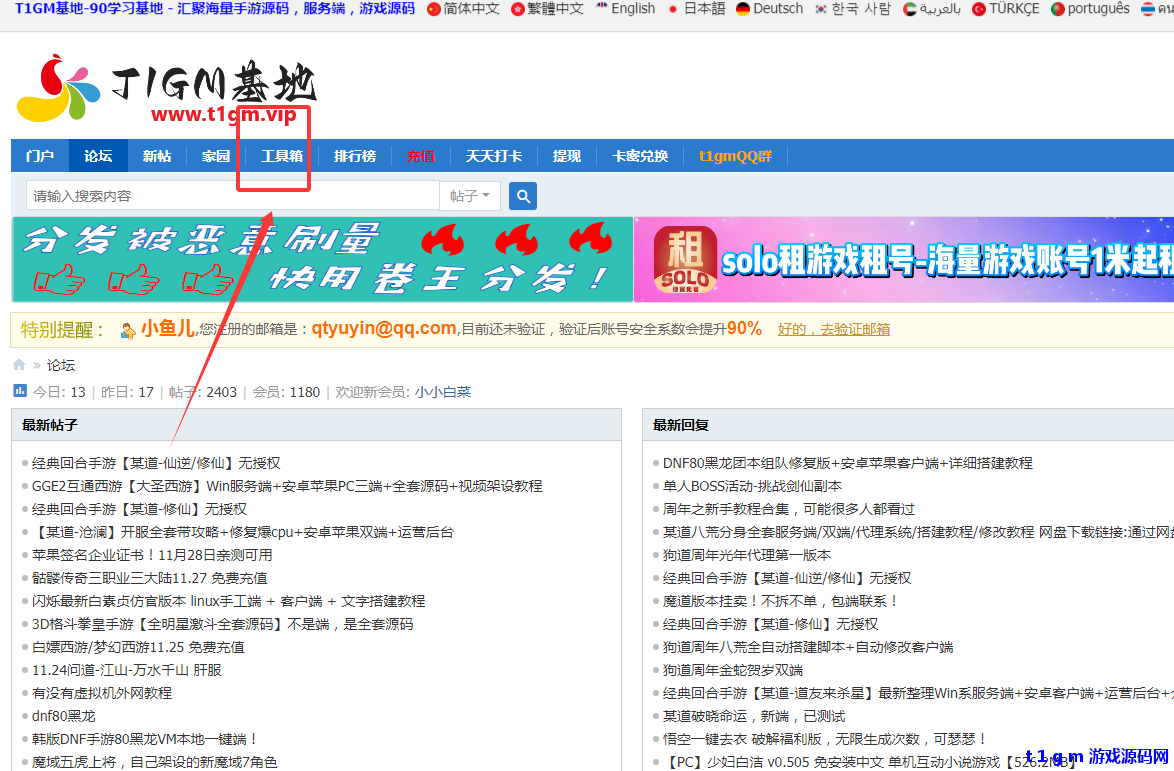The image size is (1174, 771).
Task: Click the bar chart statistics icon beside 今日
Action: pos(18,391)
